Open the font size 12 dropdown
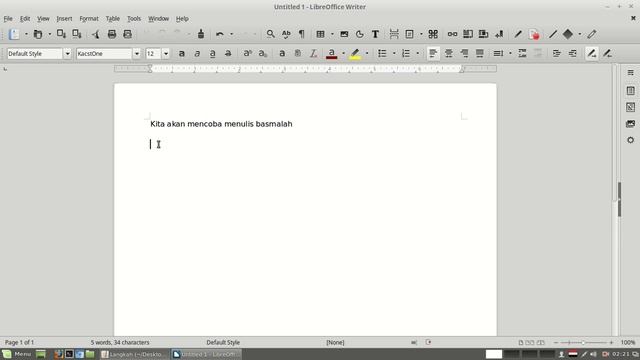640x360 pixels. point(166,53)
